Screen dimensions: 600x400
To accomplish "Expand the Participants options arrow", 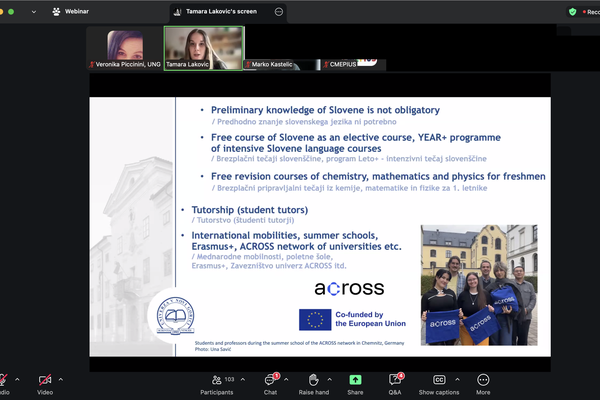I will tap(243, 380).
